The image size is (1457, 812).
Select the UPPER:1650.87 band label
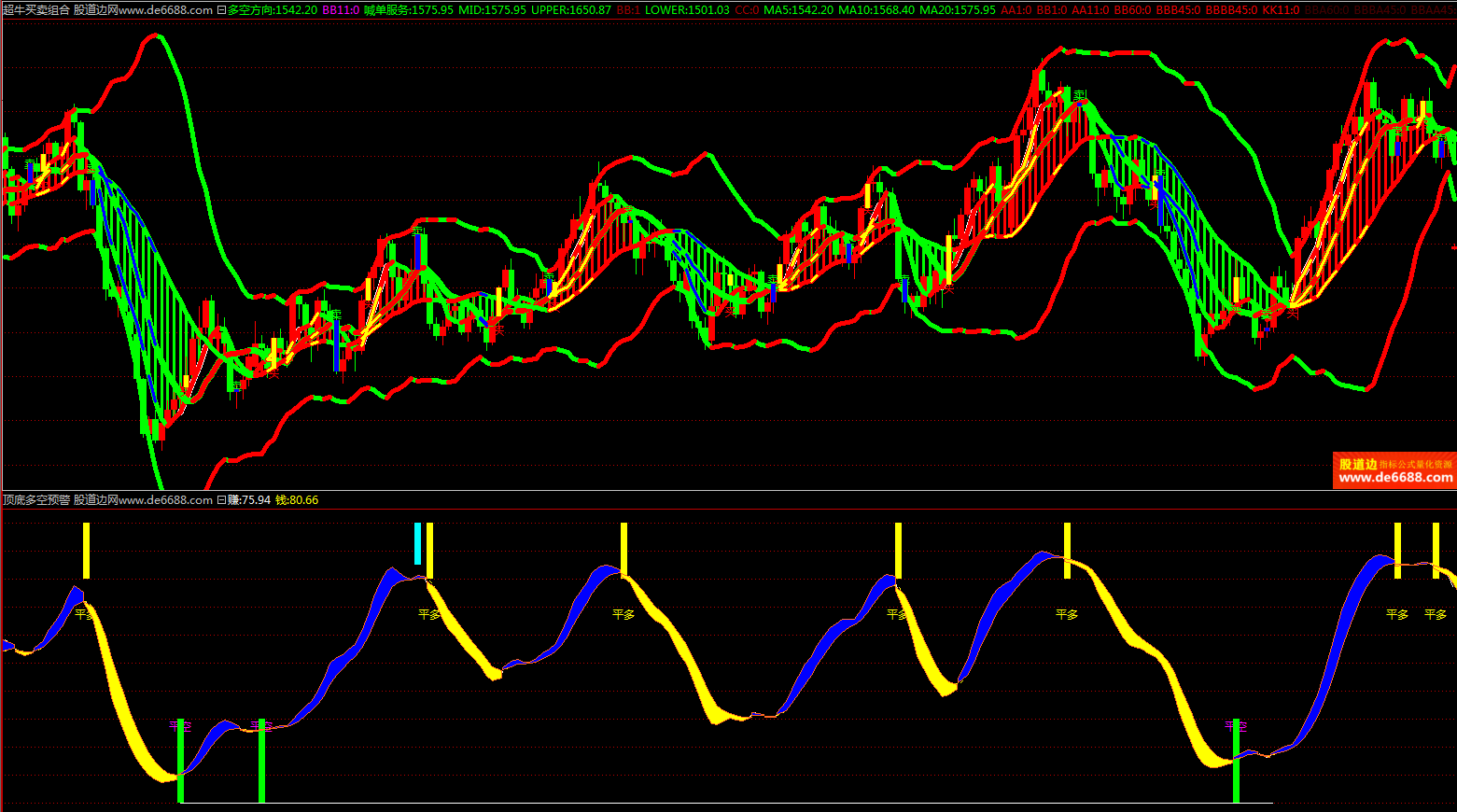pyautogui.click(x=571, y=10)
